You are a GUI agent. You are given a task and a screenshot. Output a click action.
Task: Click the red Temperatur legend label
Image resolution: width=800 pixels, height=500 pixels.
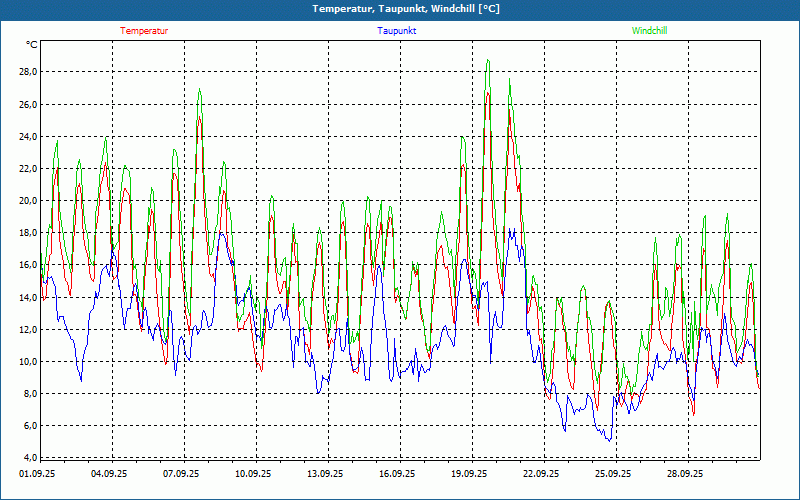pyautogui.click(x=144, y=31)
